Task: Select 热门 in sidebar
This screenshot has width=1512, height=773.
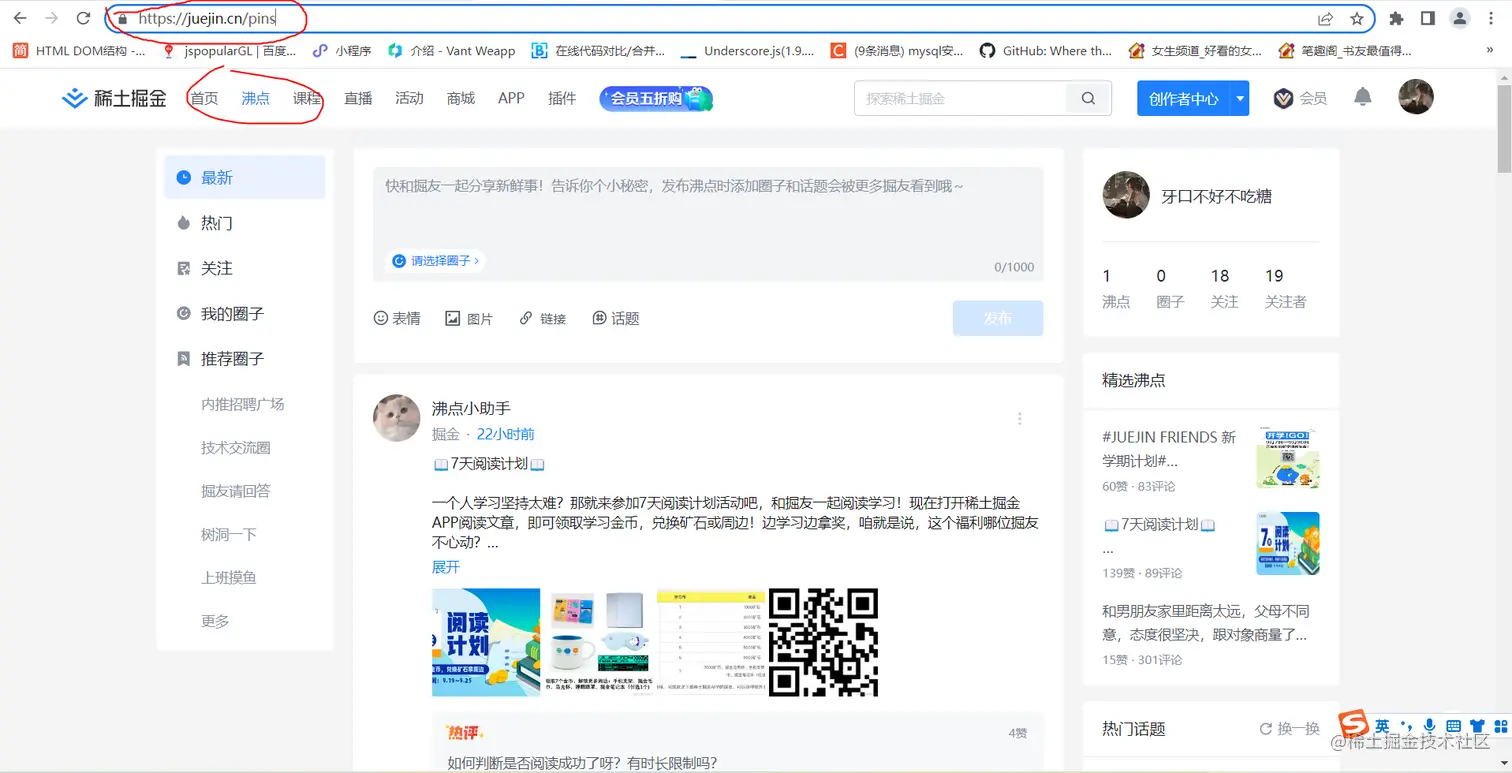Action: click(x=244, y=223)
